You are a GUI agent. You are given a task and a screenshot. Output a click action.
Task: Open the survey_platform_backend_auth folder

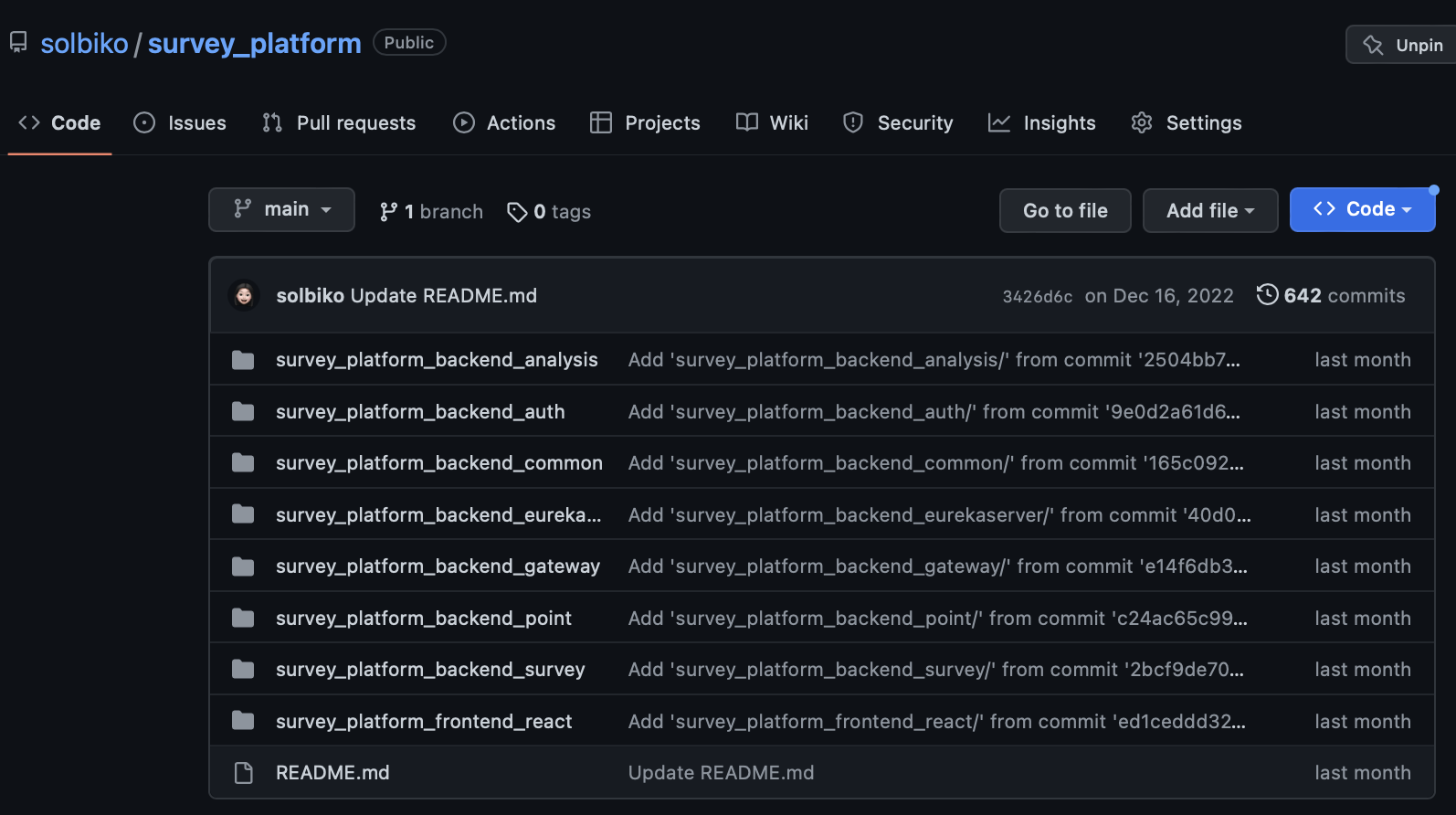tap(420, 412)
